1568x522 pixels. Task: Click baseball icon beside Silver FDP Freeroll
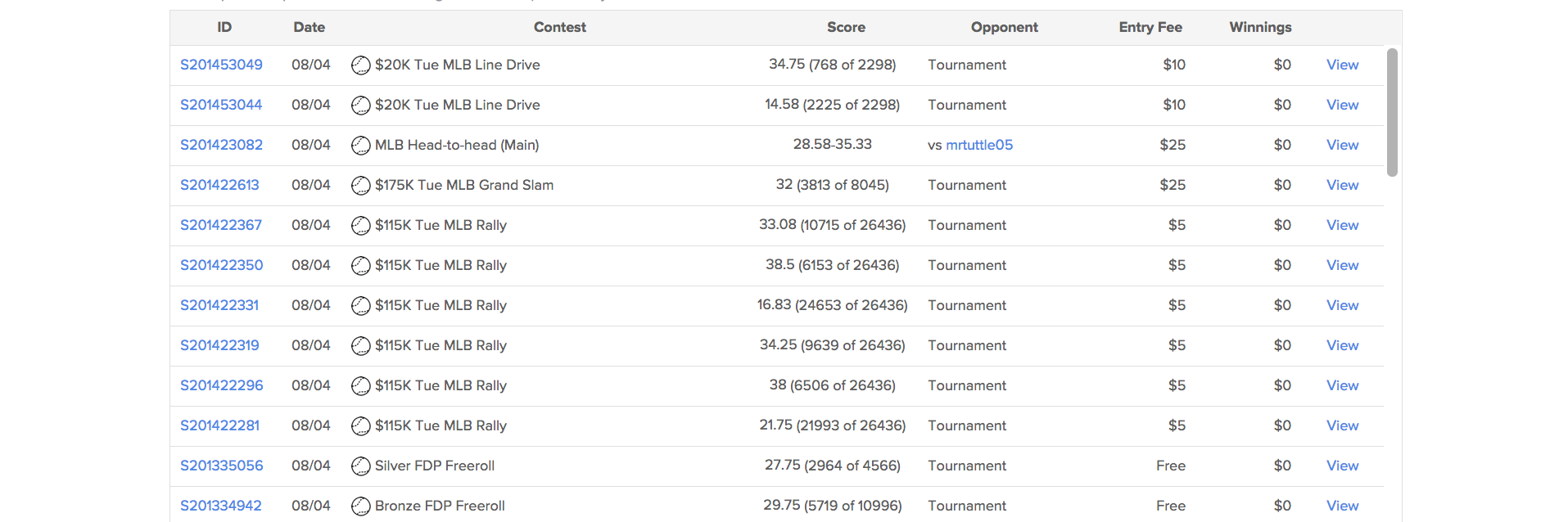[x=360, y=466]
